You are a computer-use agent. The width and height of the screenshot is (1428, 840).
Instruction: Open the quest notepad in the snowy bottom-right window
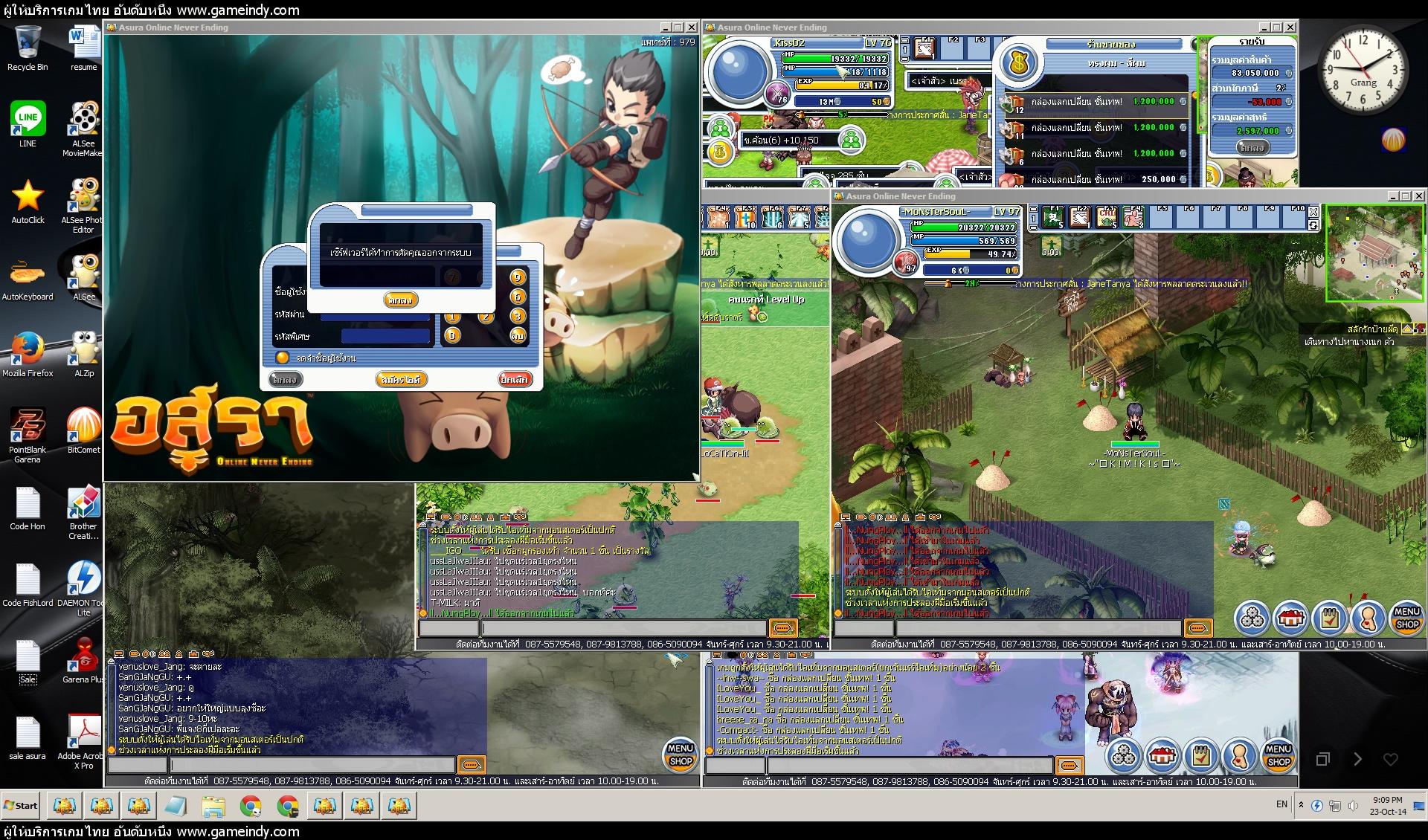coord(1200,756)
